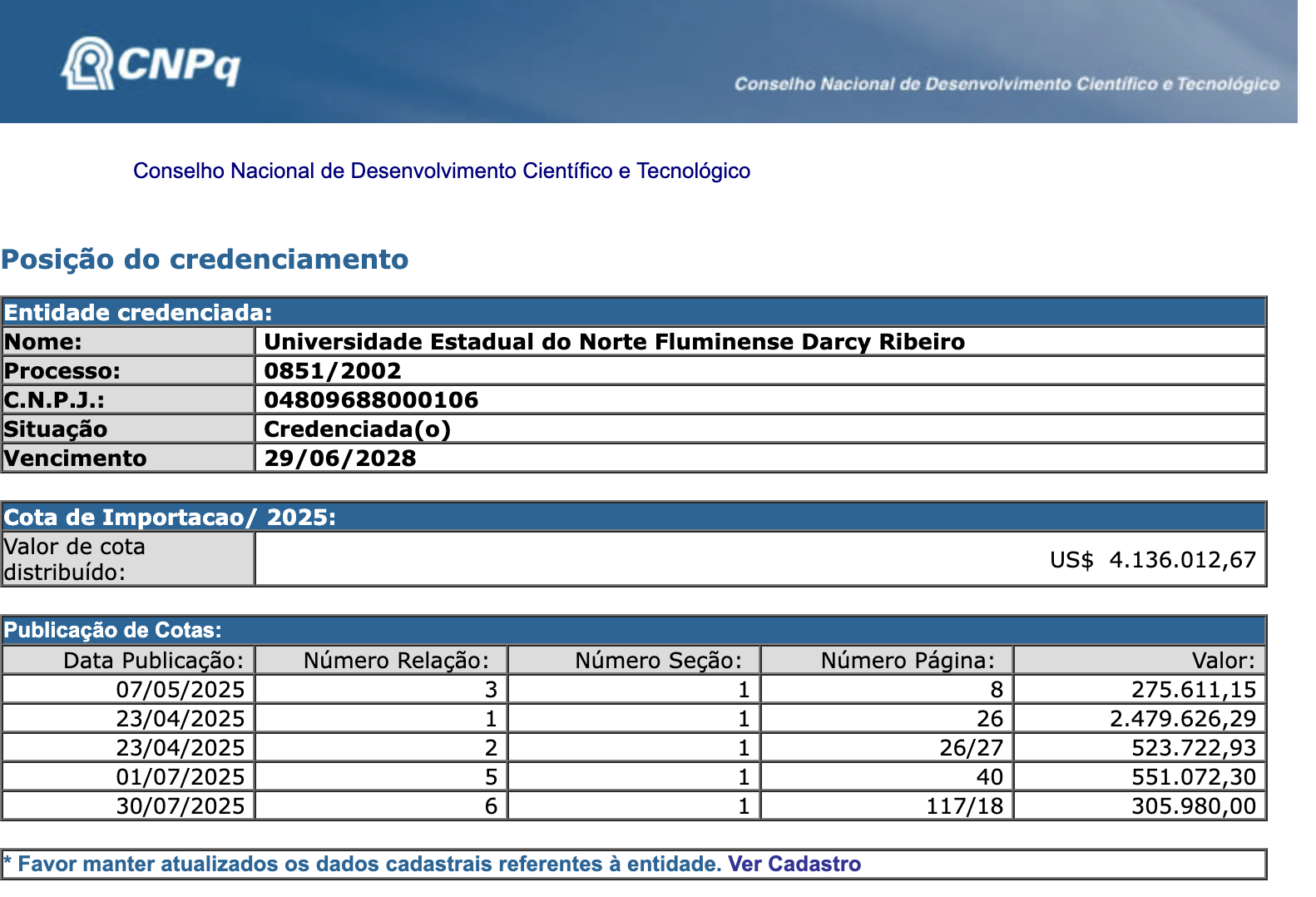Click the Número Relação column header
Viewport: 1316px width, 897px height.
pos(397,661)
